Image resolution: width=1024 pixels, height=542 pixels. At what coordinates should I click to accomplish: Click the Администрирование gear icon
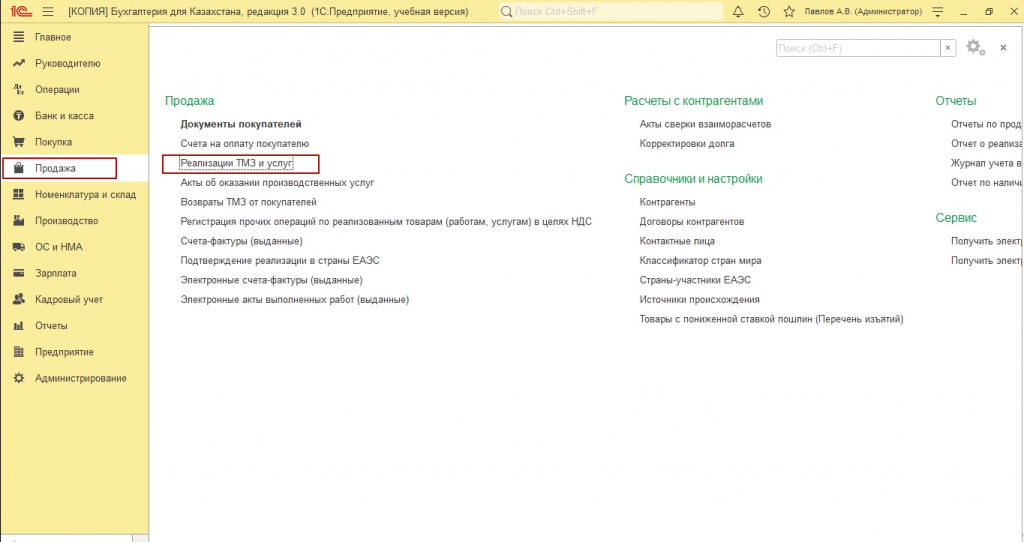coord(19,378)
